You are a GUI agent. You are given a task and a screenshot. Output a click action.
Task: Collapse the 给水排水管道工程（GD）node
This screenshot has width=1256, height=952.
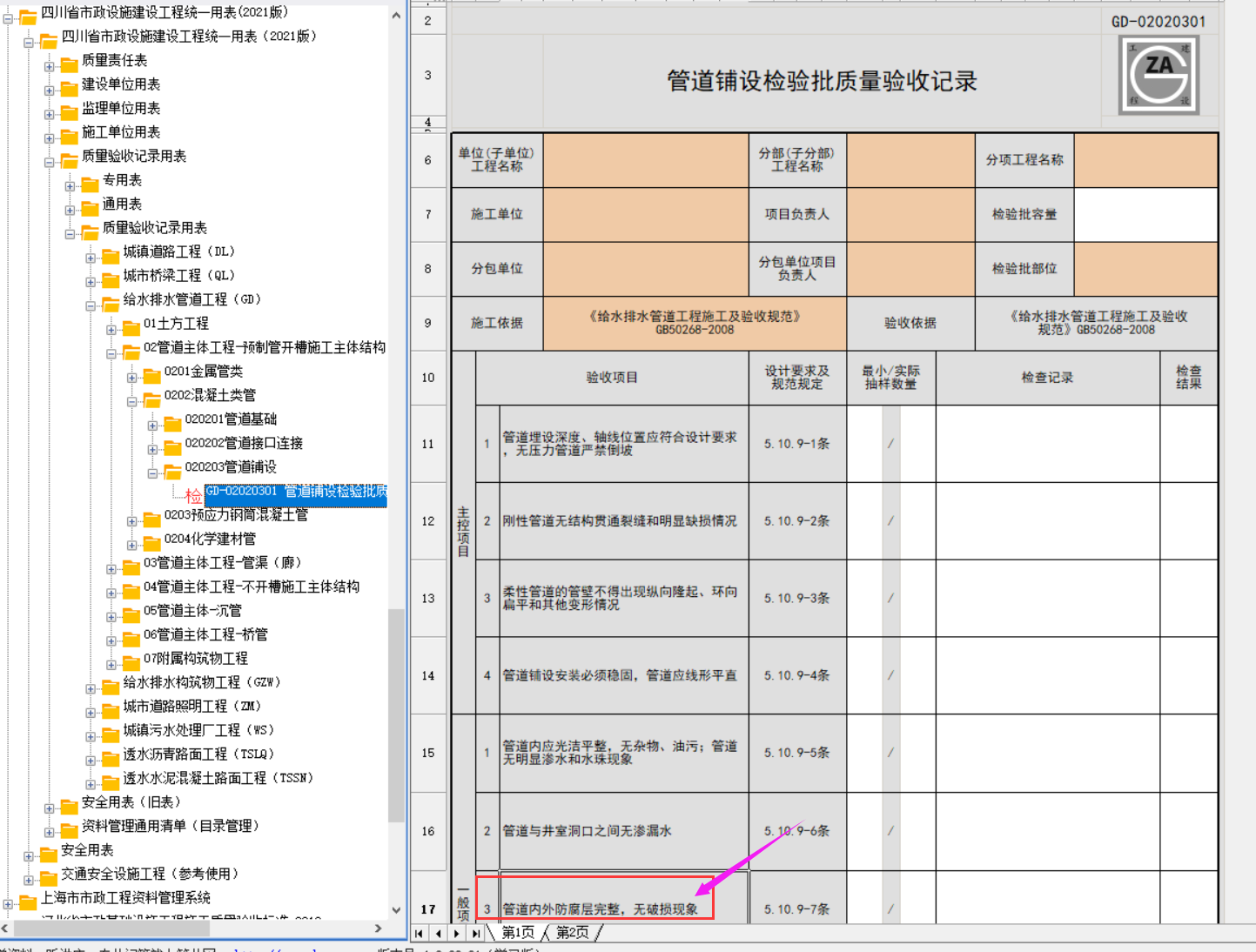pos(91,305)
